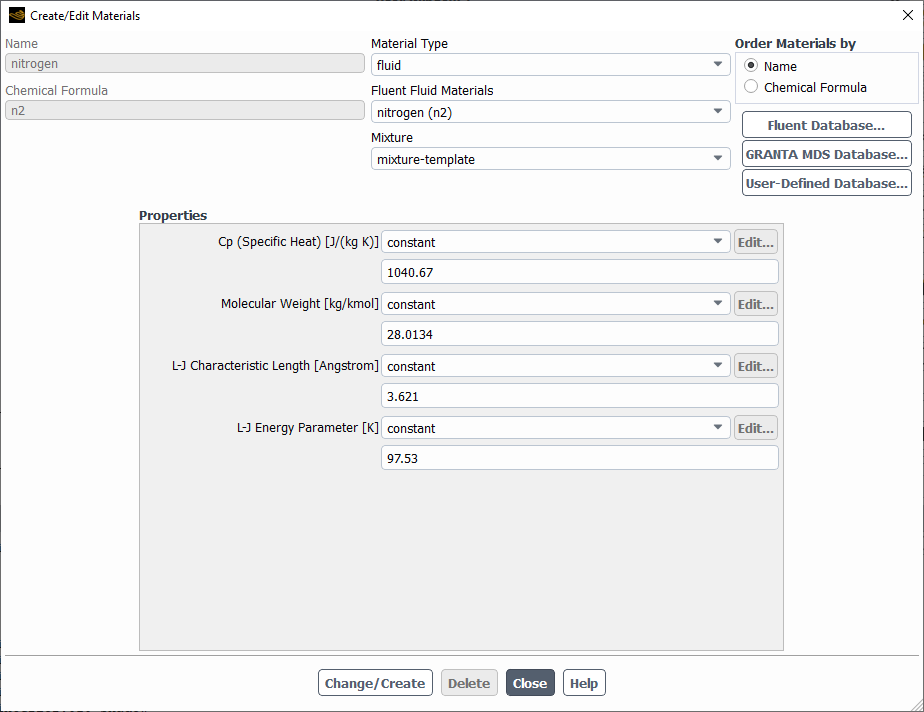Select Name ordering radio button
The height and width of the screenshot is (712, 924).
coord(751,65)
